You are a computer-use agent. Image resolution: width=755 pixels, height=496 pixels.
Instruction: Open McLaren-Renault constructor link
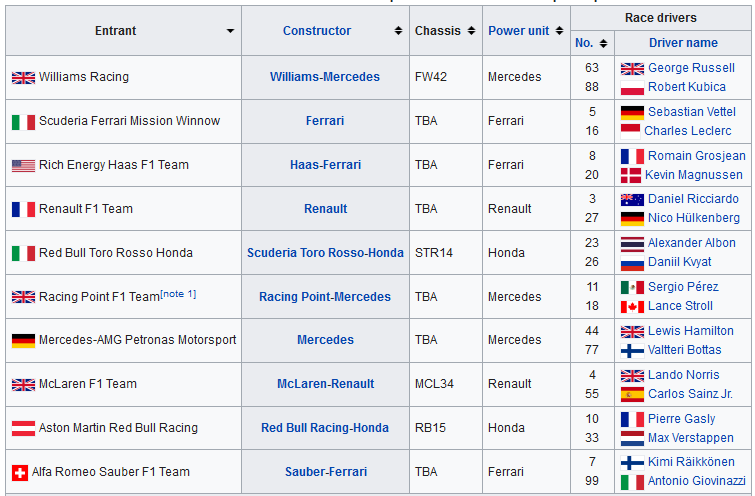(325, 384)
